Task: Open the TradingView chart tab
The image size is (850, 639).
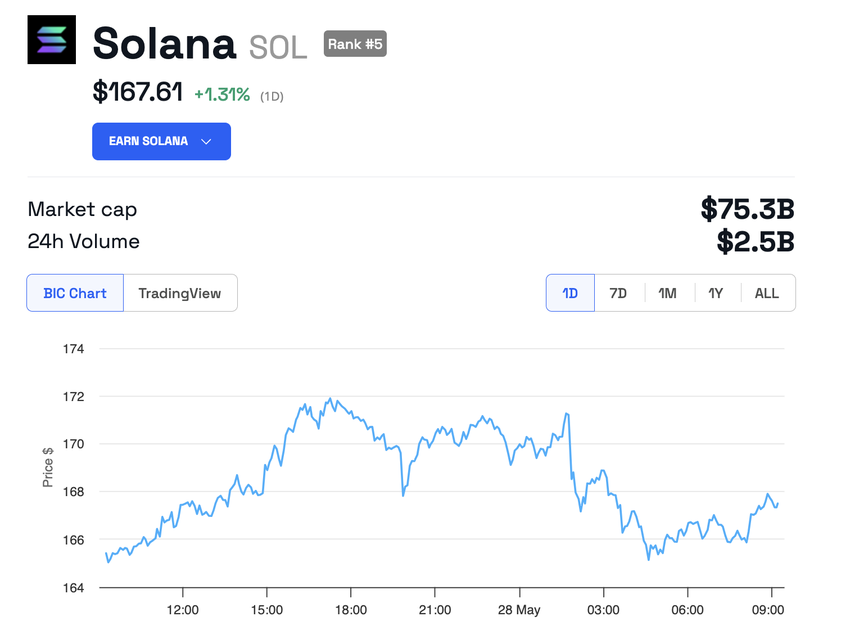Action: (180, 293)
